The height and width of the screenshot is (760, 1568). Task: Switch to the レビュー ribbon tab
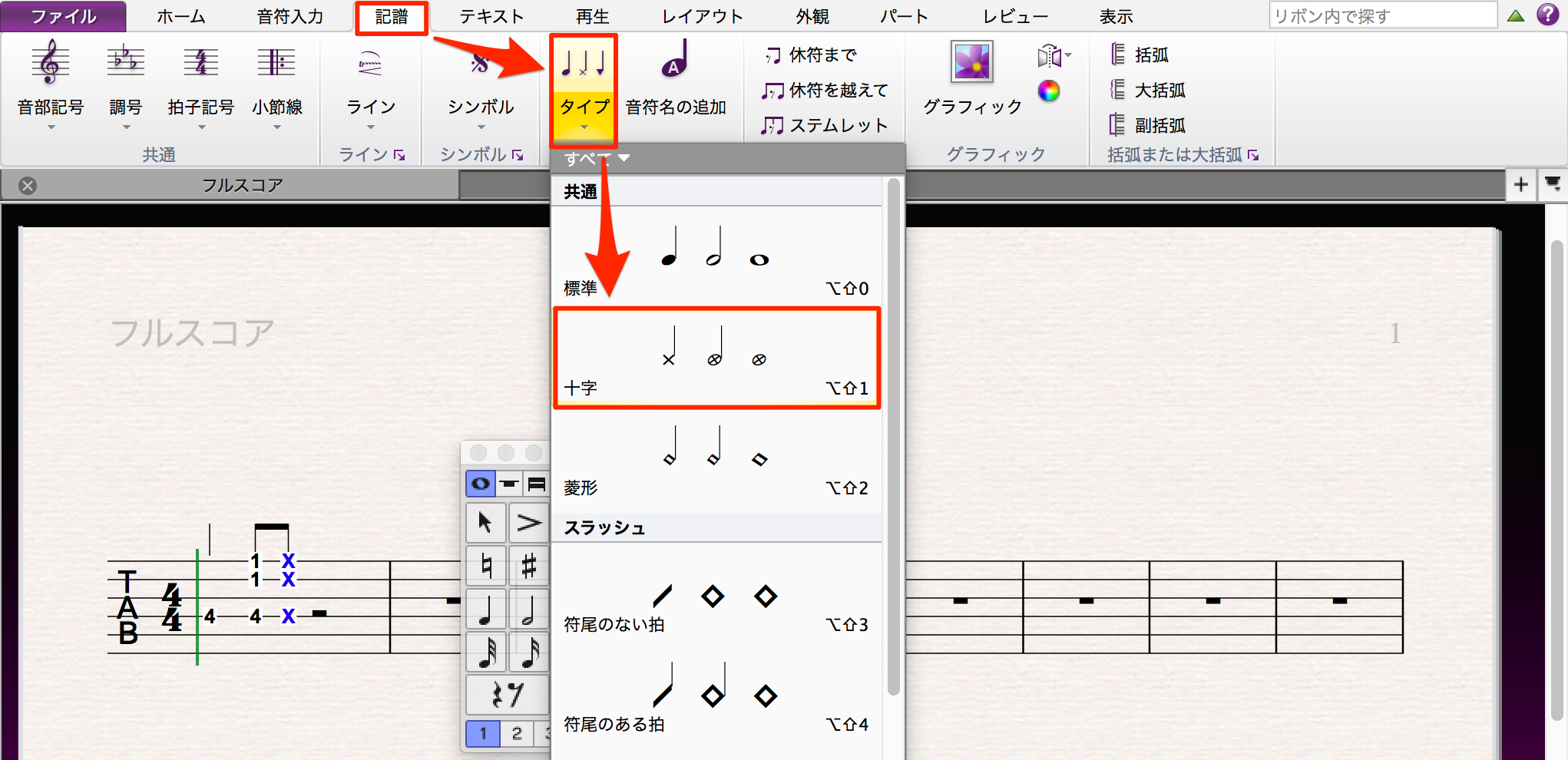click(1015, 16)
